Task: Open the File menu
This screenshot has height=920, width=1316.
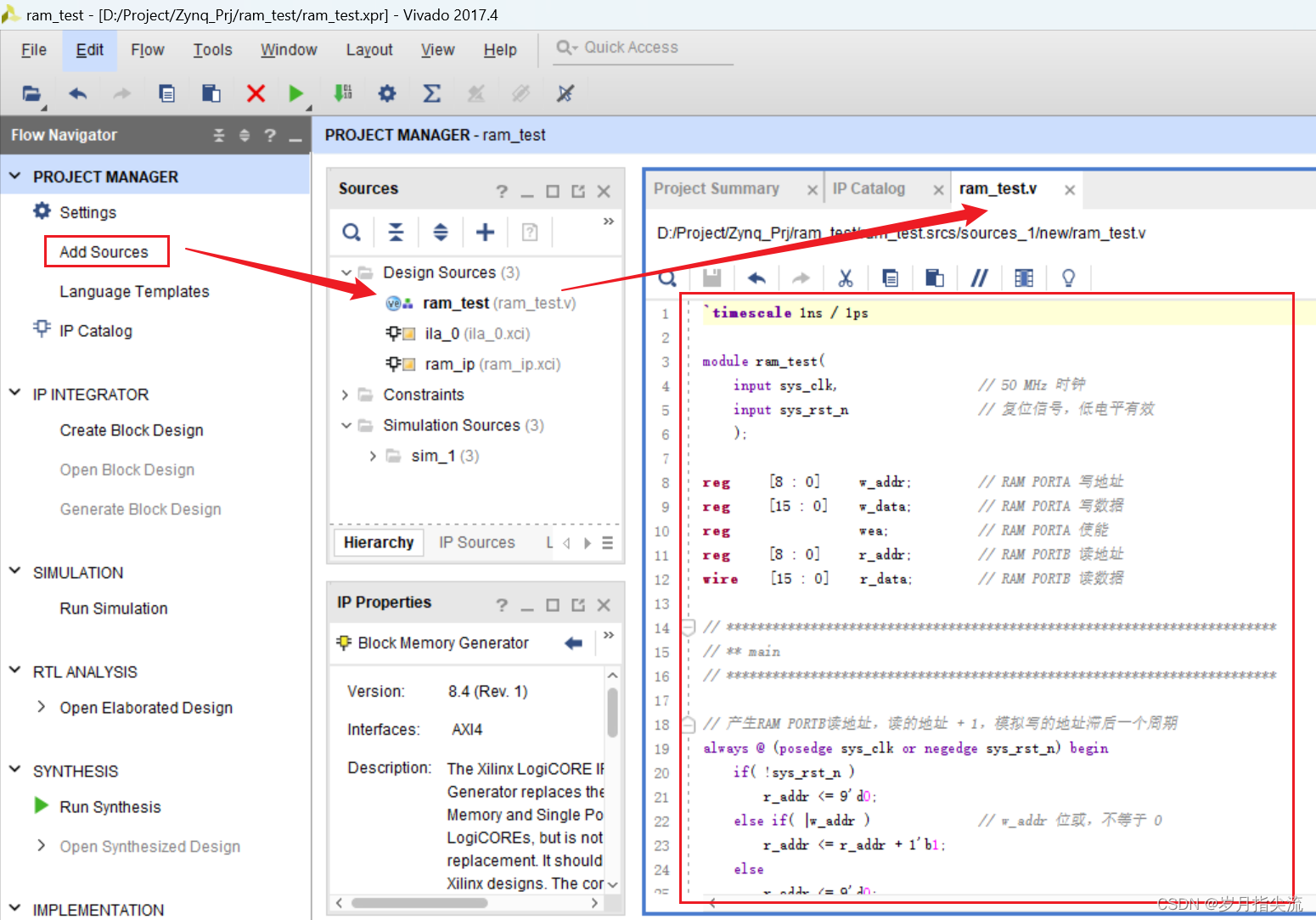Action: tap(34, 50)
